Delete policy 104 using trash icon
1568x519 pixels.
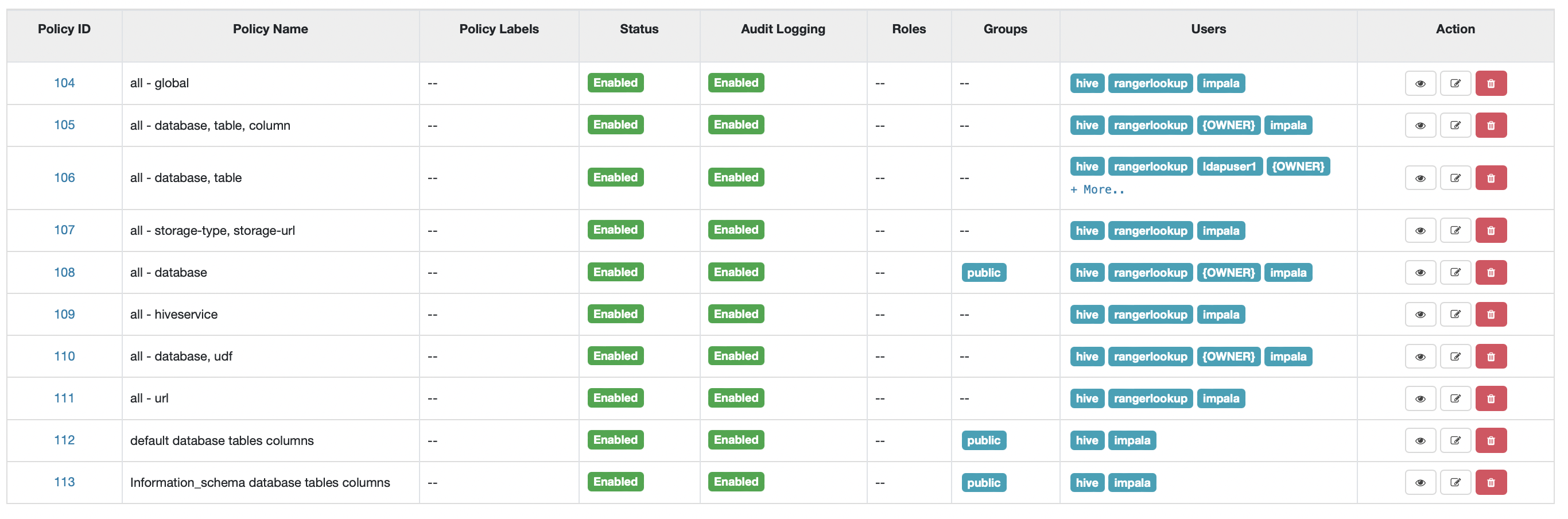(1490, 83)
